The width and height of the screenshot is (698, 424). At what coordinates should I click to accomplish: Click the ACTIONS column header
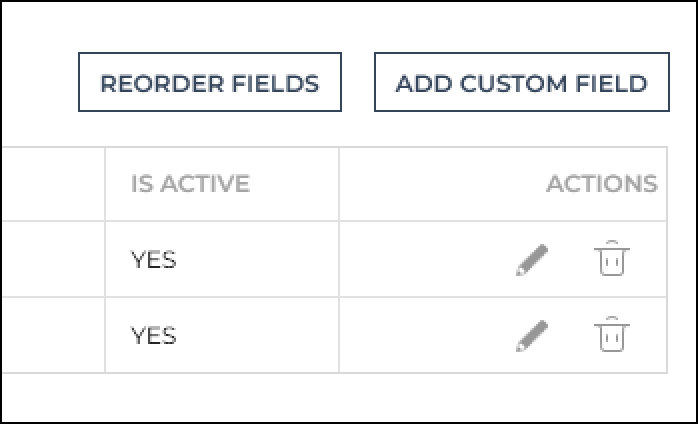tap(602, 183)
